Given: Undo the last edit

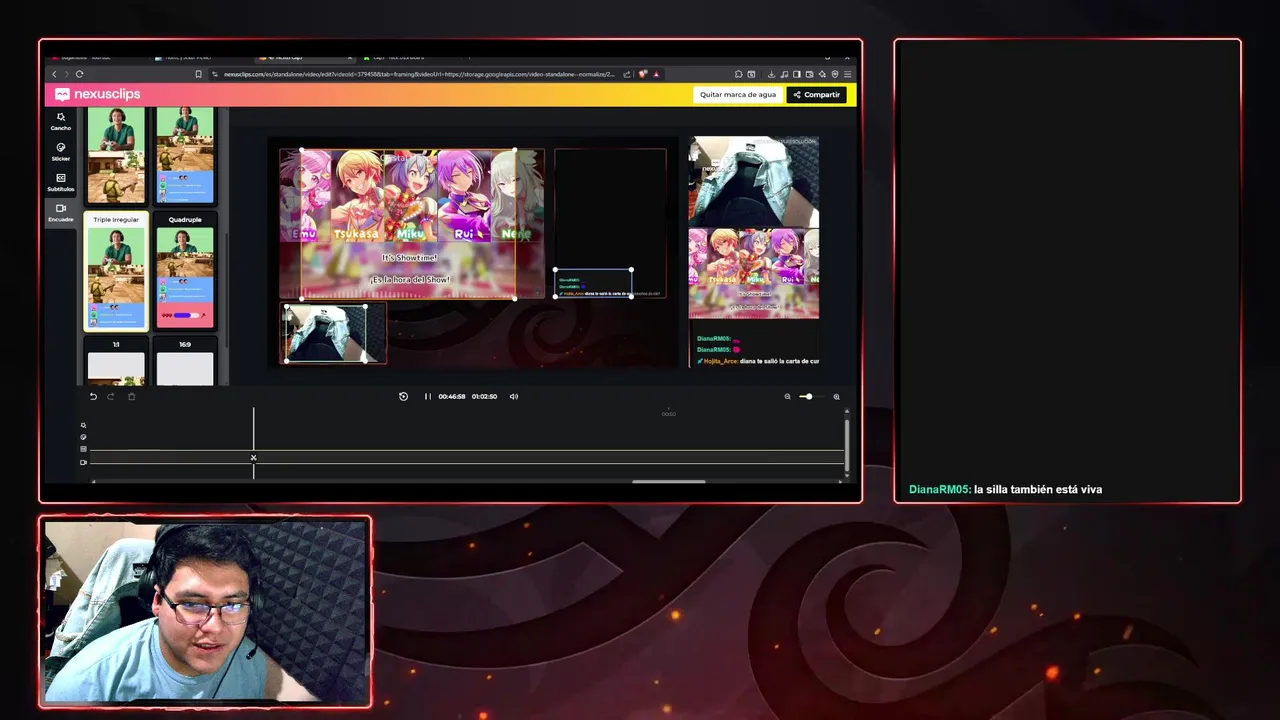Looking at the screenshot, I should pos(93,397).
